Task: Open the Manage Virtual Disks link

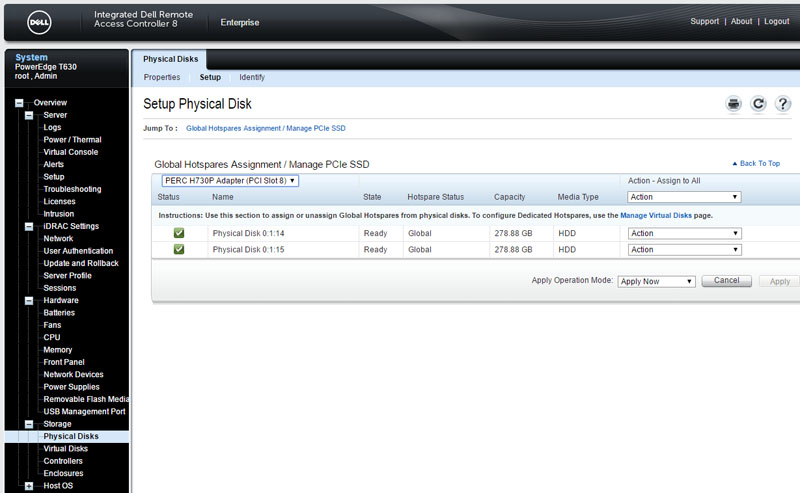Action: (x=656, y=215)
